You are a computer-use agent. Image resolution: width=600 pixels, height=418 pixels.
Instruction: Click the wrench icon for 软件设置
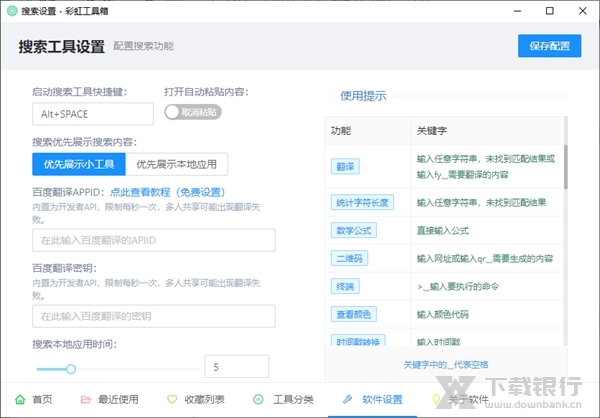pyautogui.click(x=347, y=400)
